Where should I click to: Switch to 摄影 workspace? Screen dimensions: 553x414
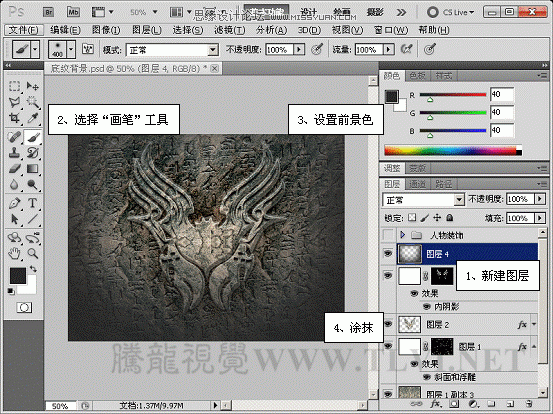click(375, 12)
